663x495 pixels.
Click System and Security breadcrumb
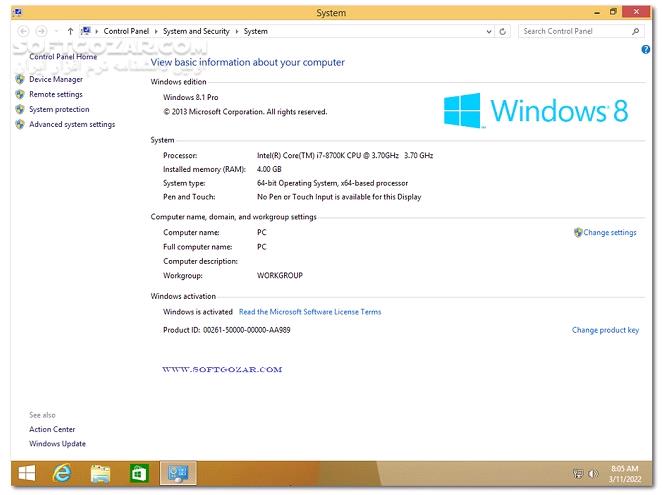coord(196,31)
